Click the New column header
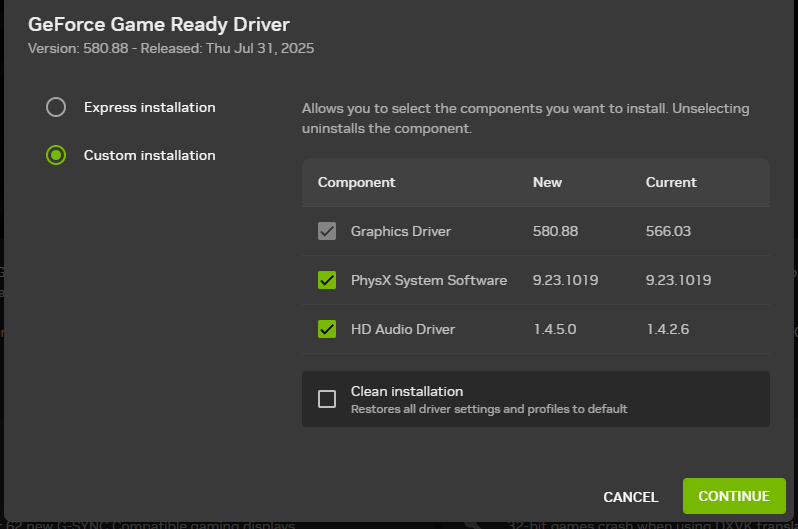 coord(547,182)
